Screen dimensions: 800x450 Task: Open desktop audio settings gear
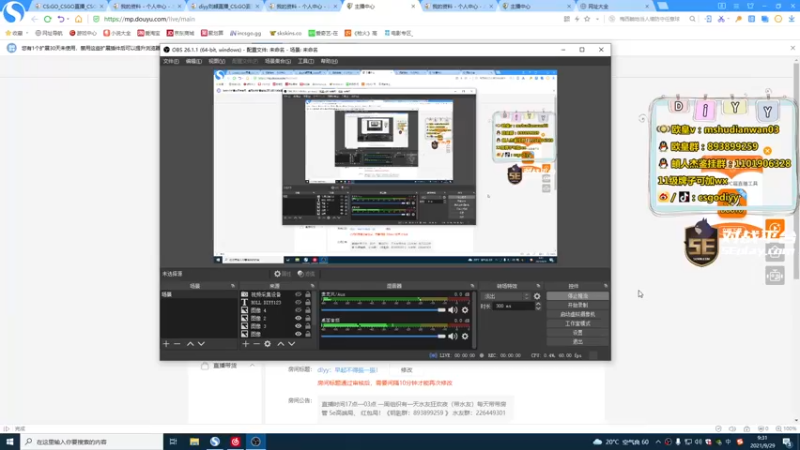[x=465, y=336]
